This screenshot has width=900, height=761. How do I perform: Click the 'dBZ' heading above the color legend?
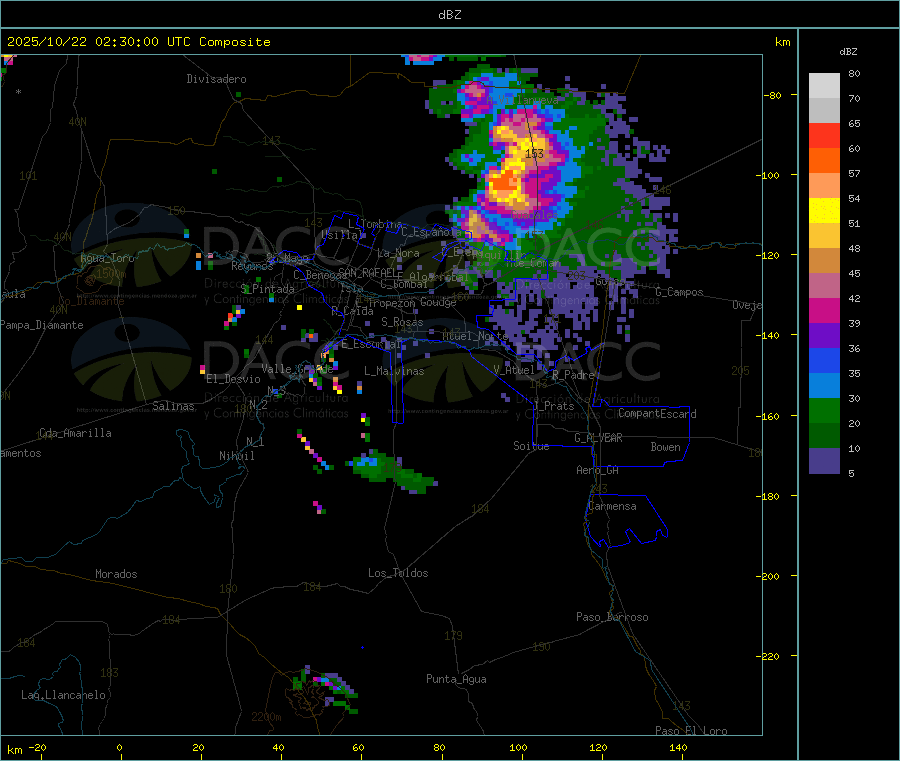coord(848,52)
